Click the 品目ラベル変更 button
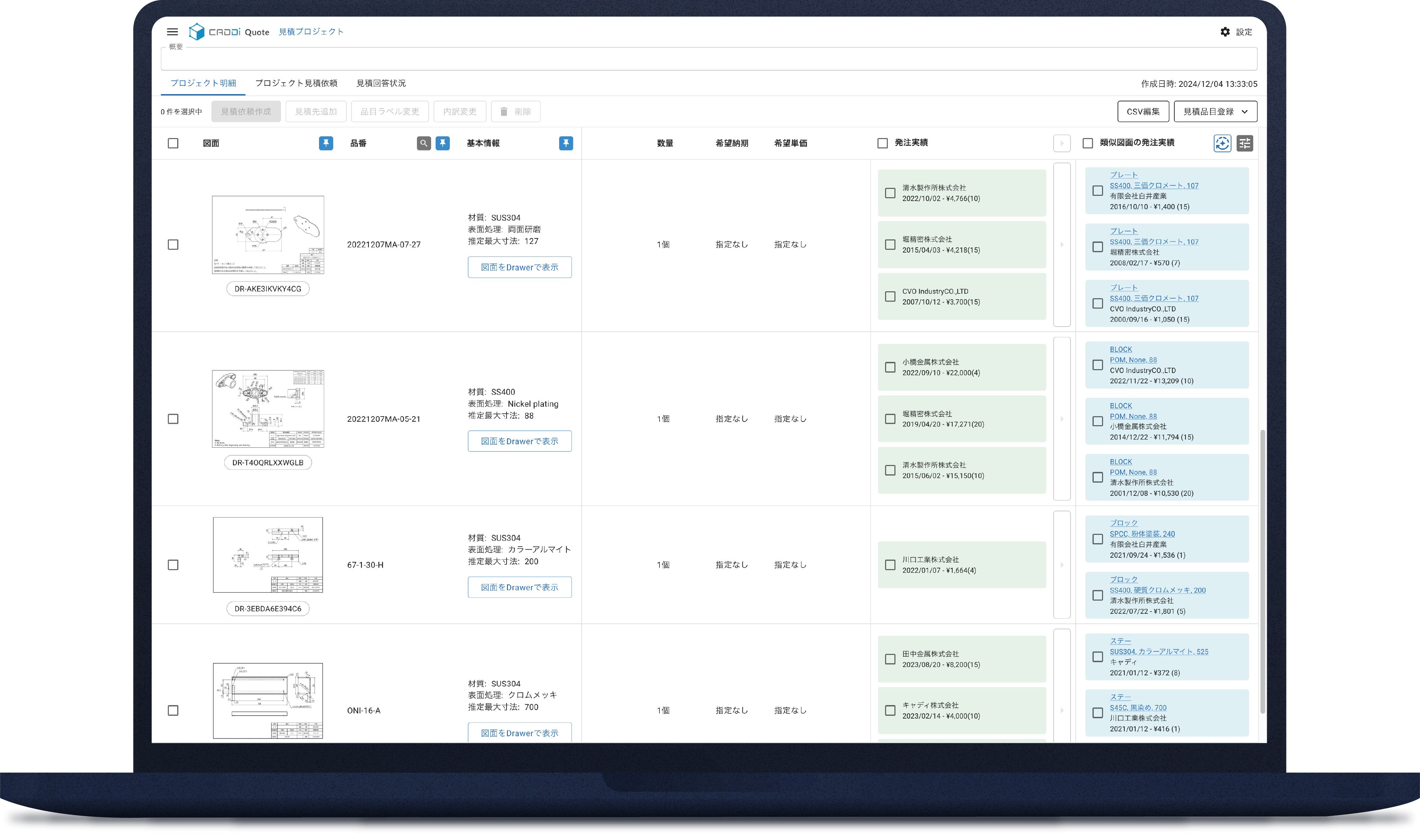 click(390, 111)
